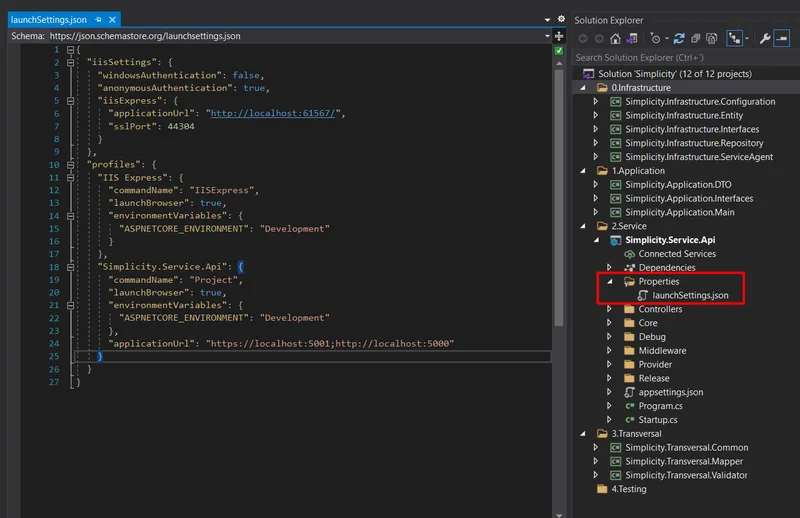Expand the Core folder arrow
The height and width of the screenshot is (518, 800).
pos(609,323)
